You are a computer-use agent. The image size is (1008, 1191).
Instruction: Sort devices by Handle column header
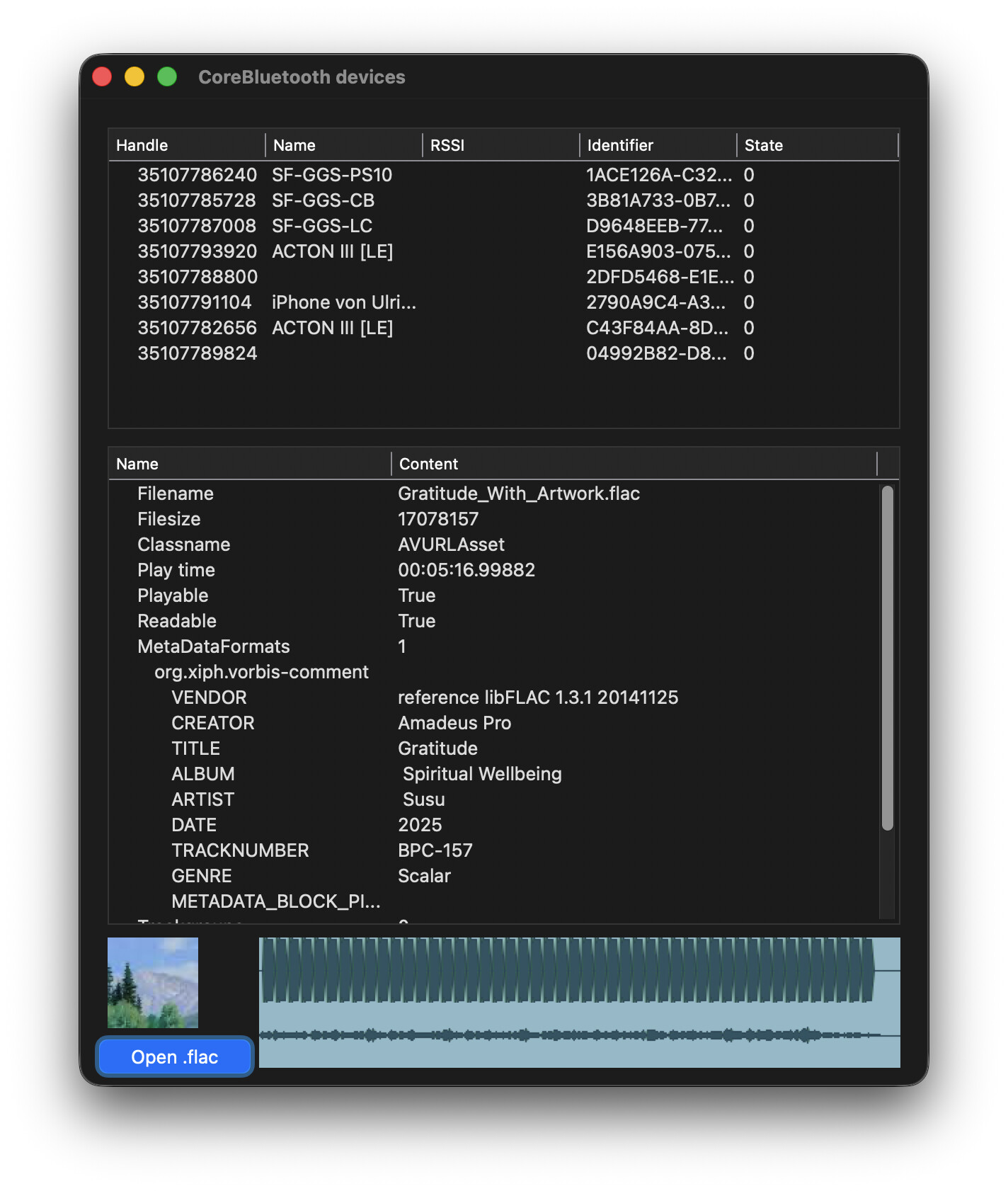click(x=186, y=145)
